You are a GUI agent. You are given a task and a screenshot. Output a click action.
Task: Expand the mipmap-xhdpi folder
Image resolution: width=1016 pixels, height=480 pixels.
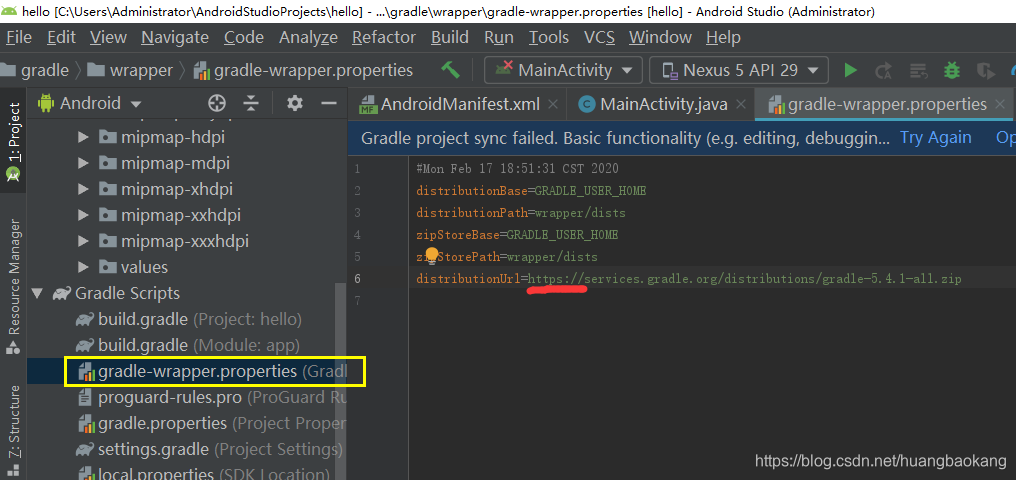click(83, 189)
